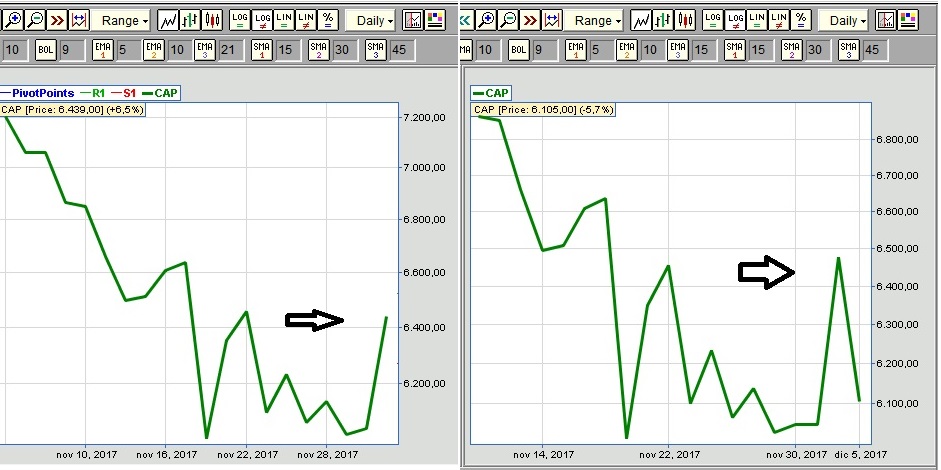Viewport: 941px width, 470px height.
Task: Click S1 legend entry in left chart
Action: click(122, 93)
